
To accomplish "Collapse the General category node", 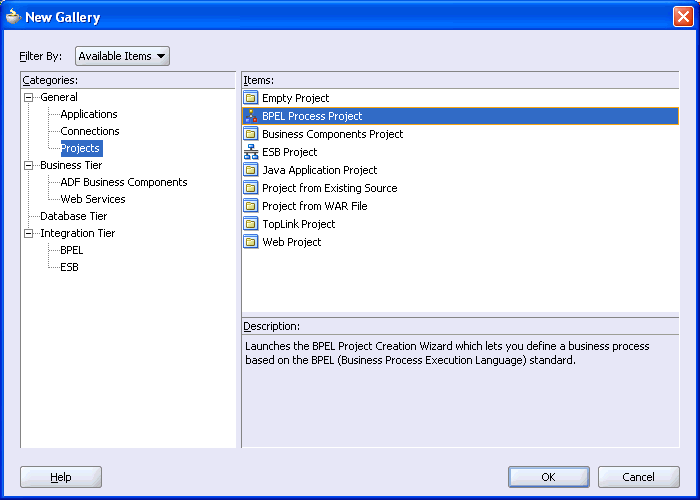I will click(x=29, y=97).
